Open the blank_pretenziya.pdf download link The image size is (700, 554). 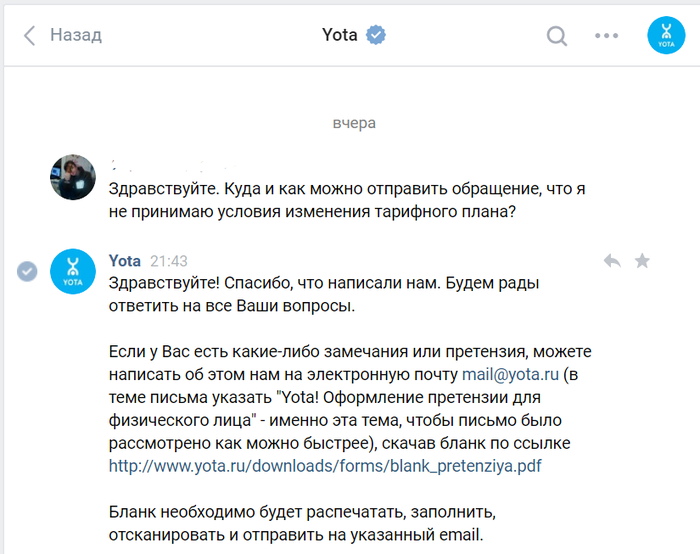point(325,465)
